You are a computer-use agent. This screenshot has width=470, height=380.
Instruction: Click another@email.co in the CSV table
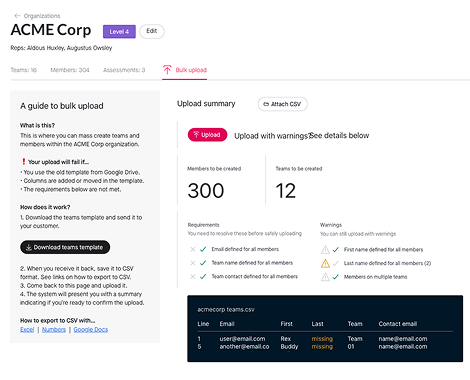coord(244,347)
